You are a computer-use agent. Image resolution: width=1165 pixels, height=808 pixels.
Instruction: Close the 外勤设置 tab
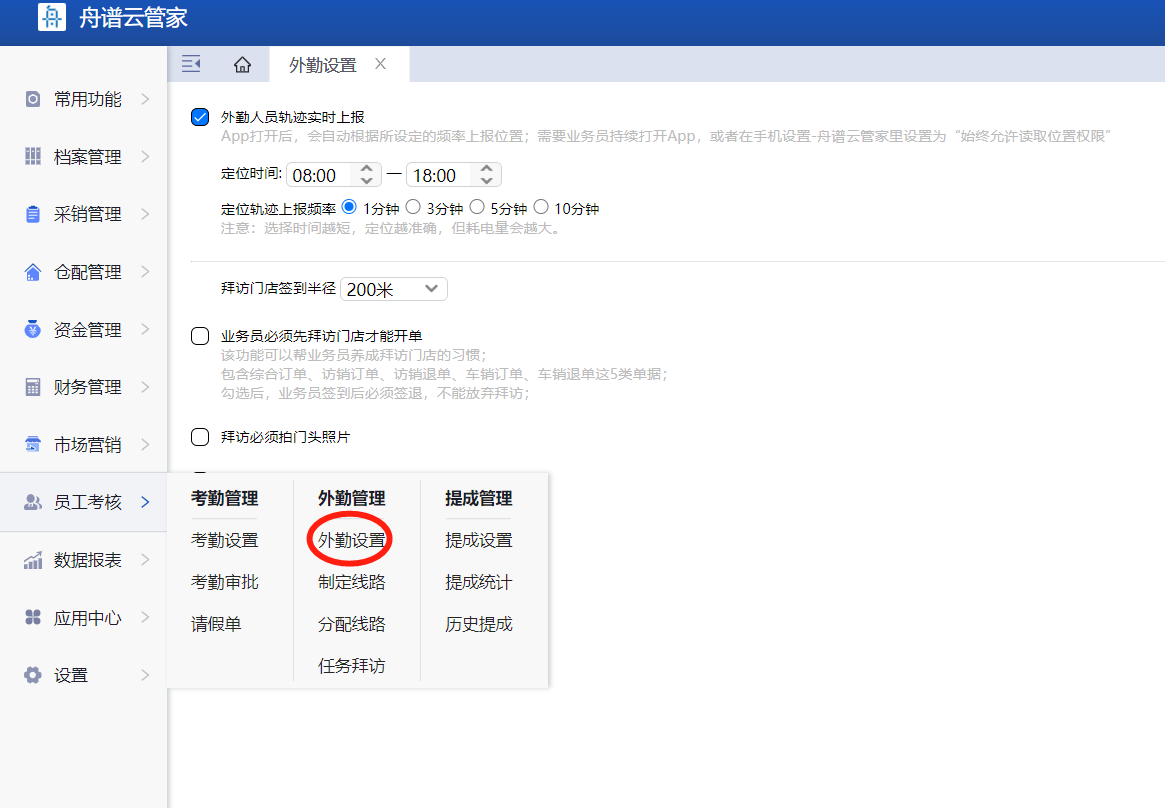tap(380, 64)
